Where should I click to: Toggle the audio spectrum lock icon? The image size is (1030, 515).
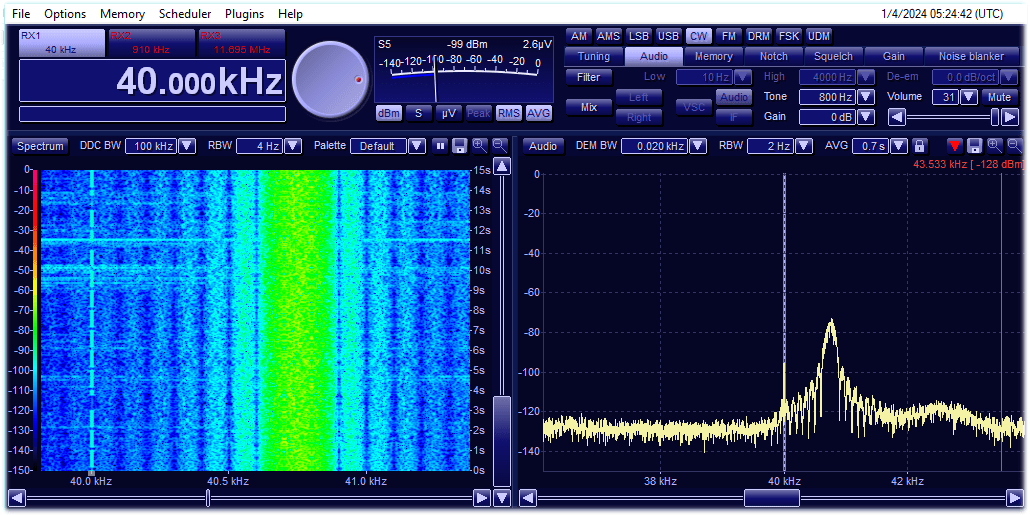(x=920, y=146)
